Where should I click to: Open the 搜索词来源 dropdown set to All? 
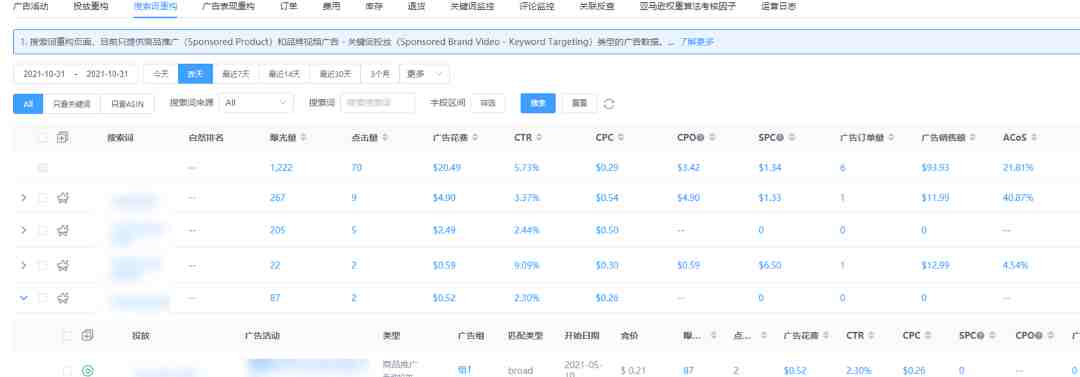(x=256, y=103)
